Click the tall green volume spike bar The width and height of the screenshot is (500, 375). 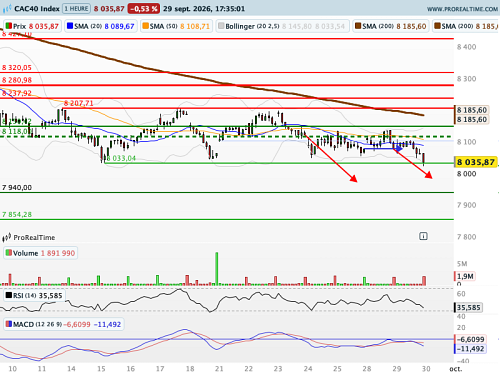(x=217, y=269)
